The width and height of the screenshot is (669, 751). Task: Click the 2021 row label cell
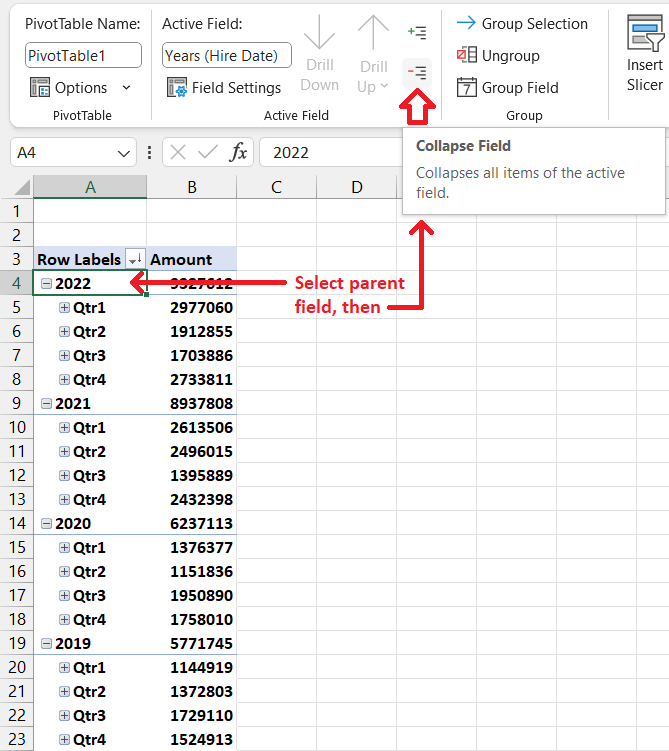pos(90,403)
